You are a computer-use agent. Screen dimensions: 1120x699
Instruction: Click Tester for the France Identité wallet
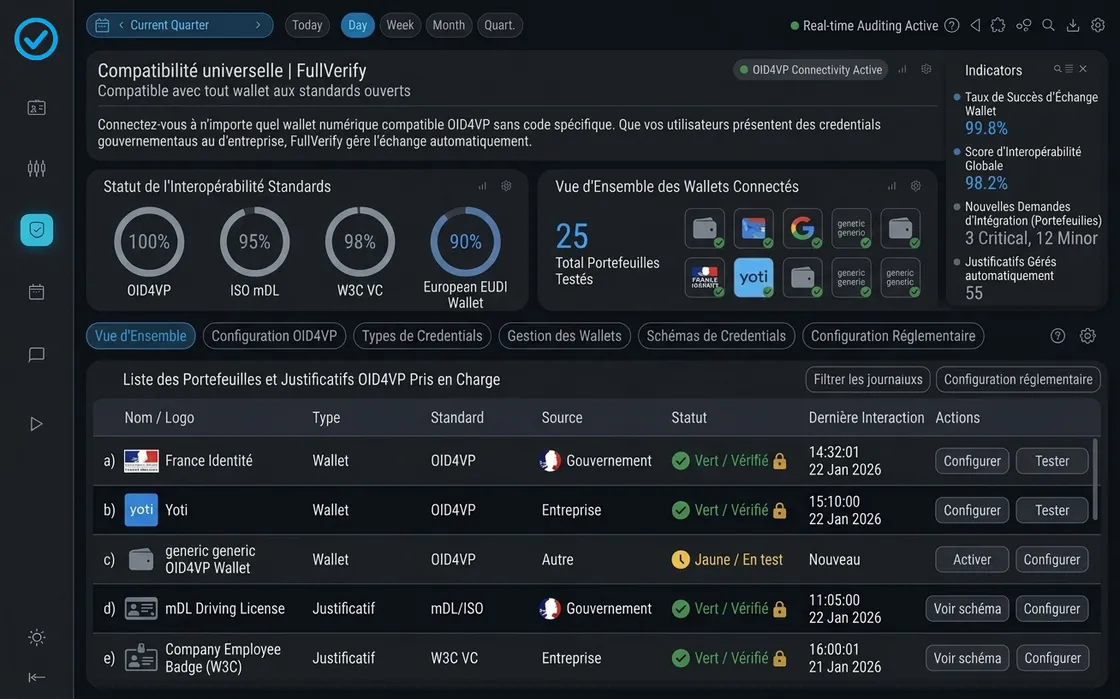click(1051, 461)
